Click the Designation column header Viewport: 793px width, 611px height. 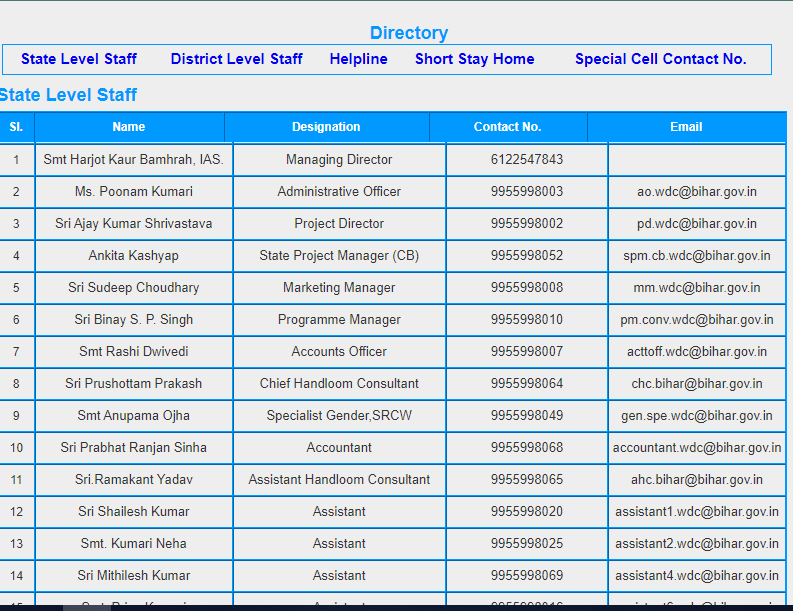326,127
